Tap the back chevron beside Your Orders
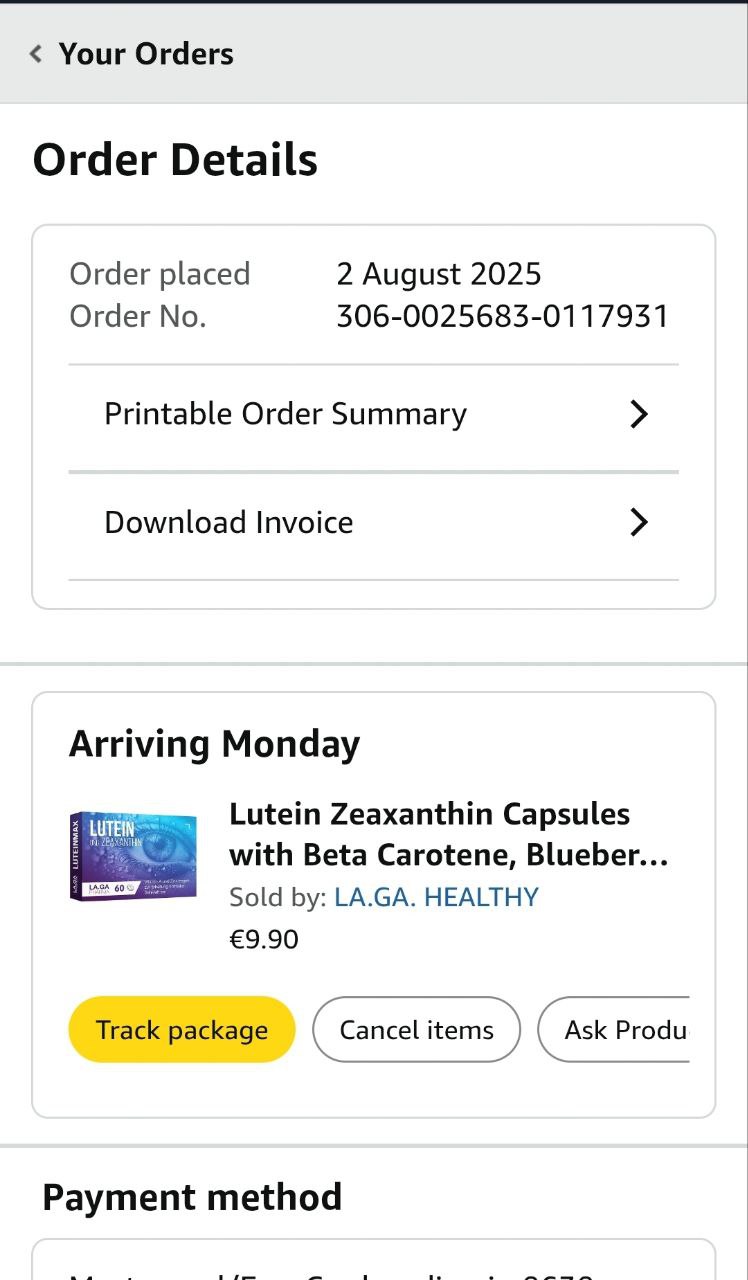The image size is (748, 1280). (36, 54)
